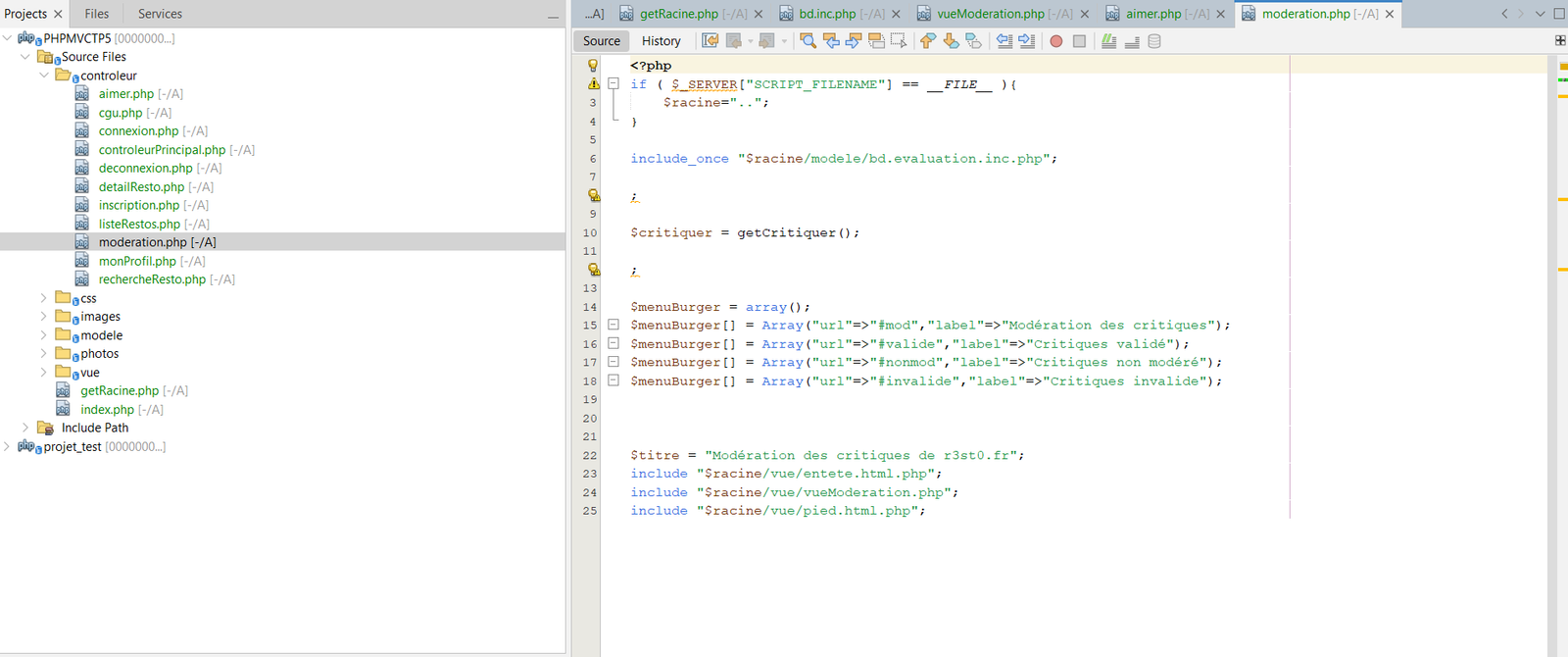The image size is (1568, 657).
Task: Start macro recording with red circle
Action: [1056, 41]
